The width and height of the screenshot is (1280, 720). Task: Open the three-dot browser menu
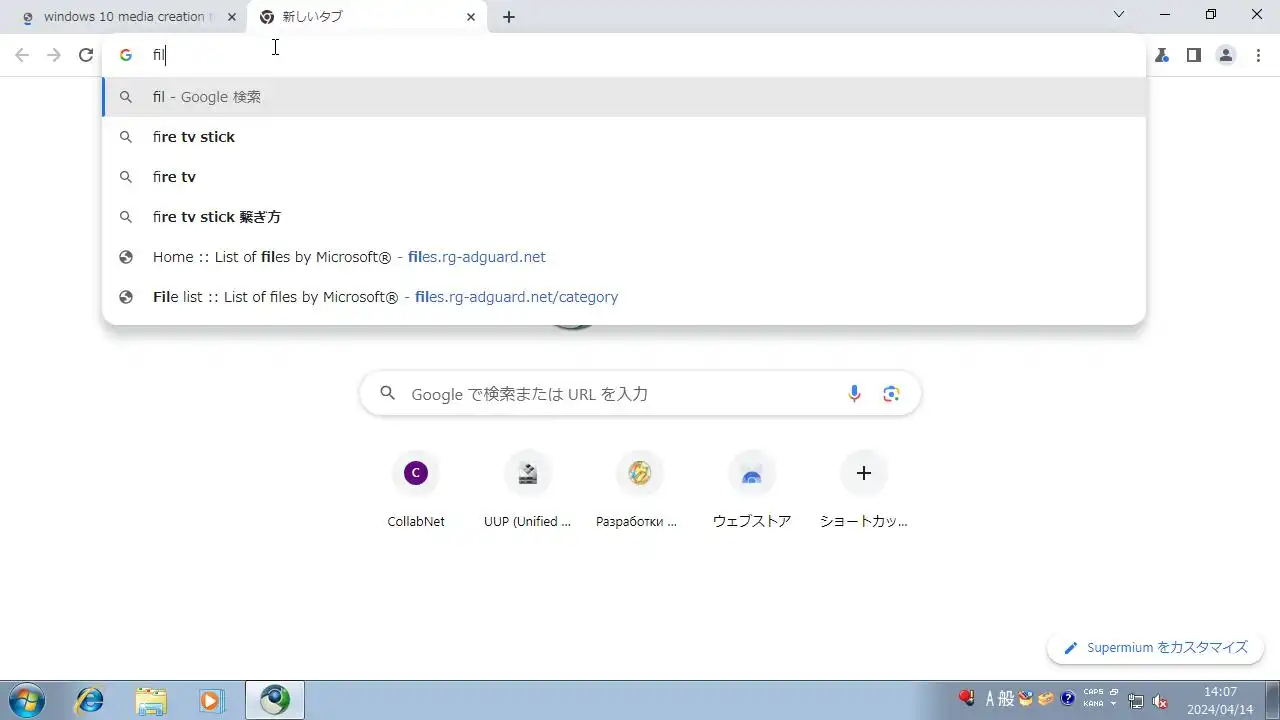pos(1258,55)
